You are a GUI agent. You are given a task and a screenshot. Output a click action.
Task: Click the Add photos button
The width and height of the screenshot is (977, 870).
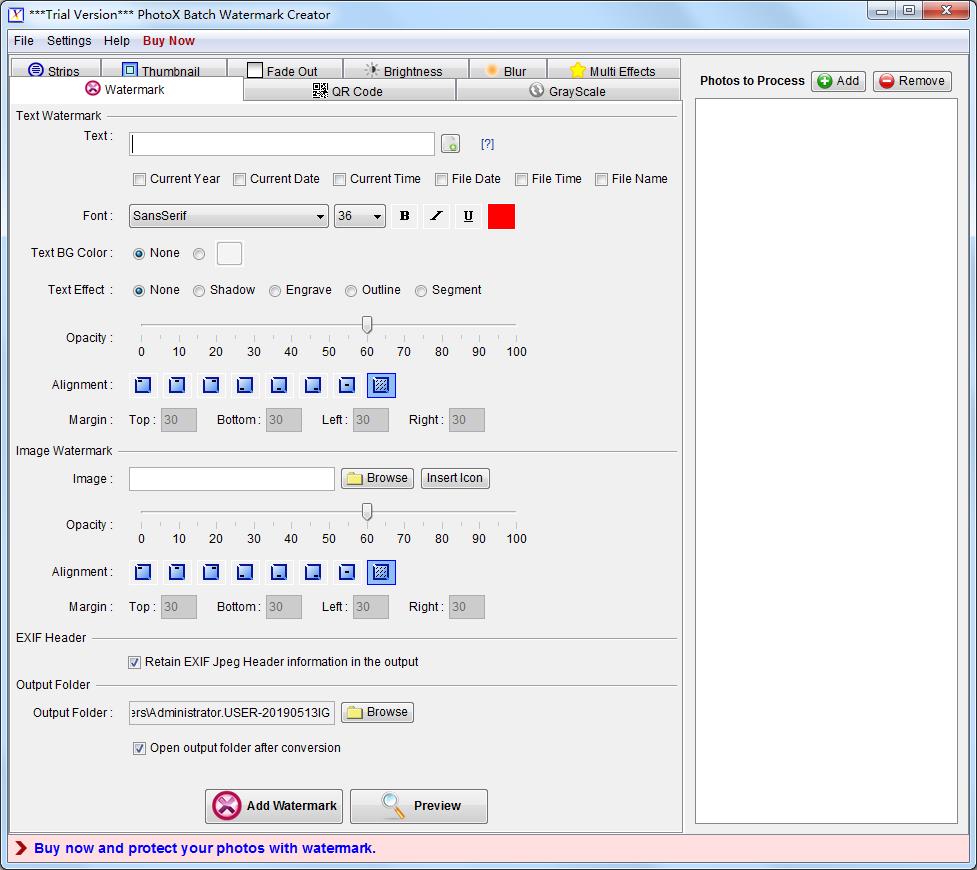pyautogui.click(x=839, y=81)
